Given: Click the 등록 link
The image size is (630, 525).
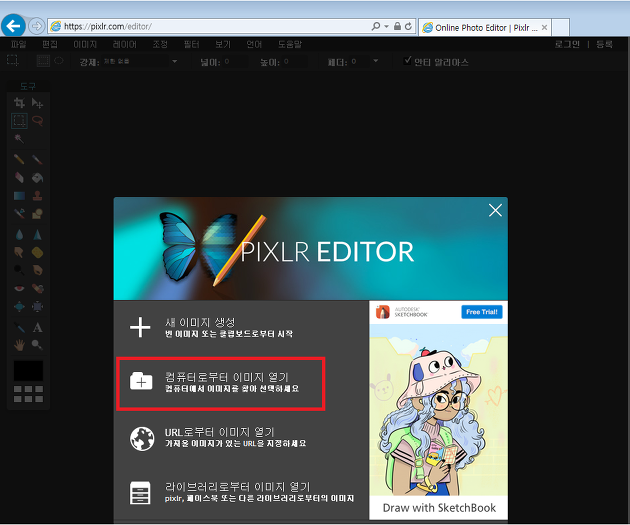Looking at the screenshot, I should point(604,44).
